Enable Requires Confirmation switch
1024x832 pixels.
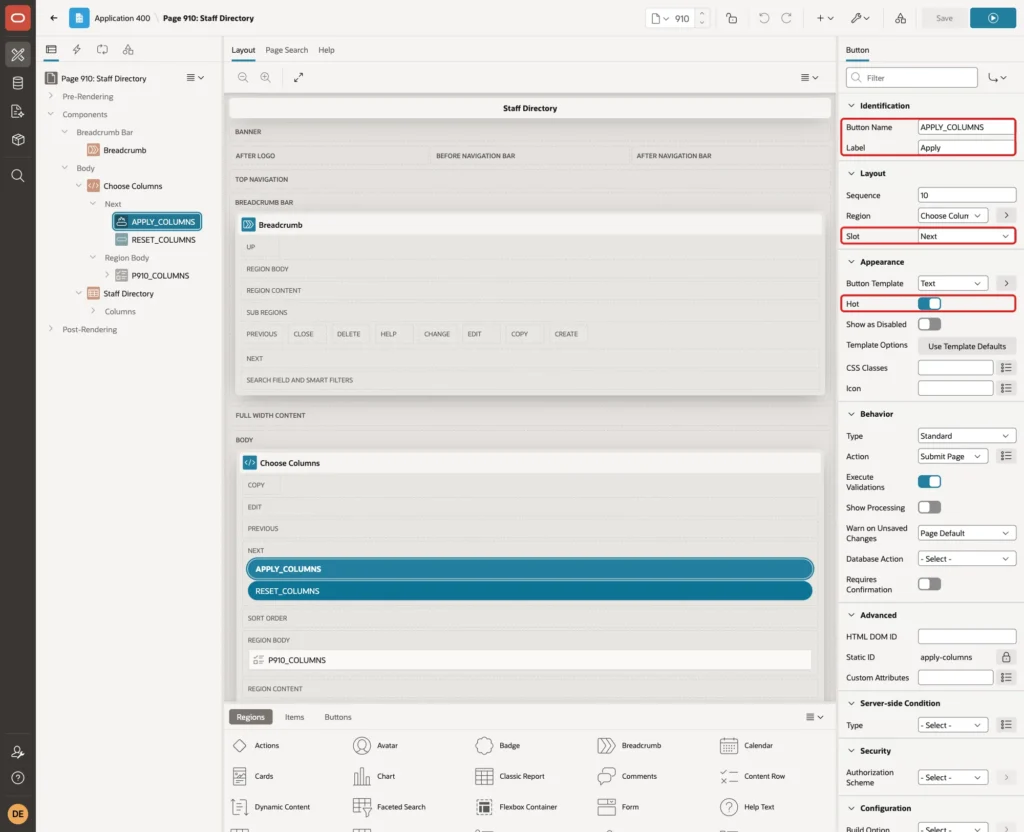tap(929, 584)
